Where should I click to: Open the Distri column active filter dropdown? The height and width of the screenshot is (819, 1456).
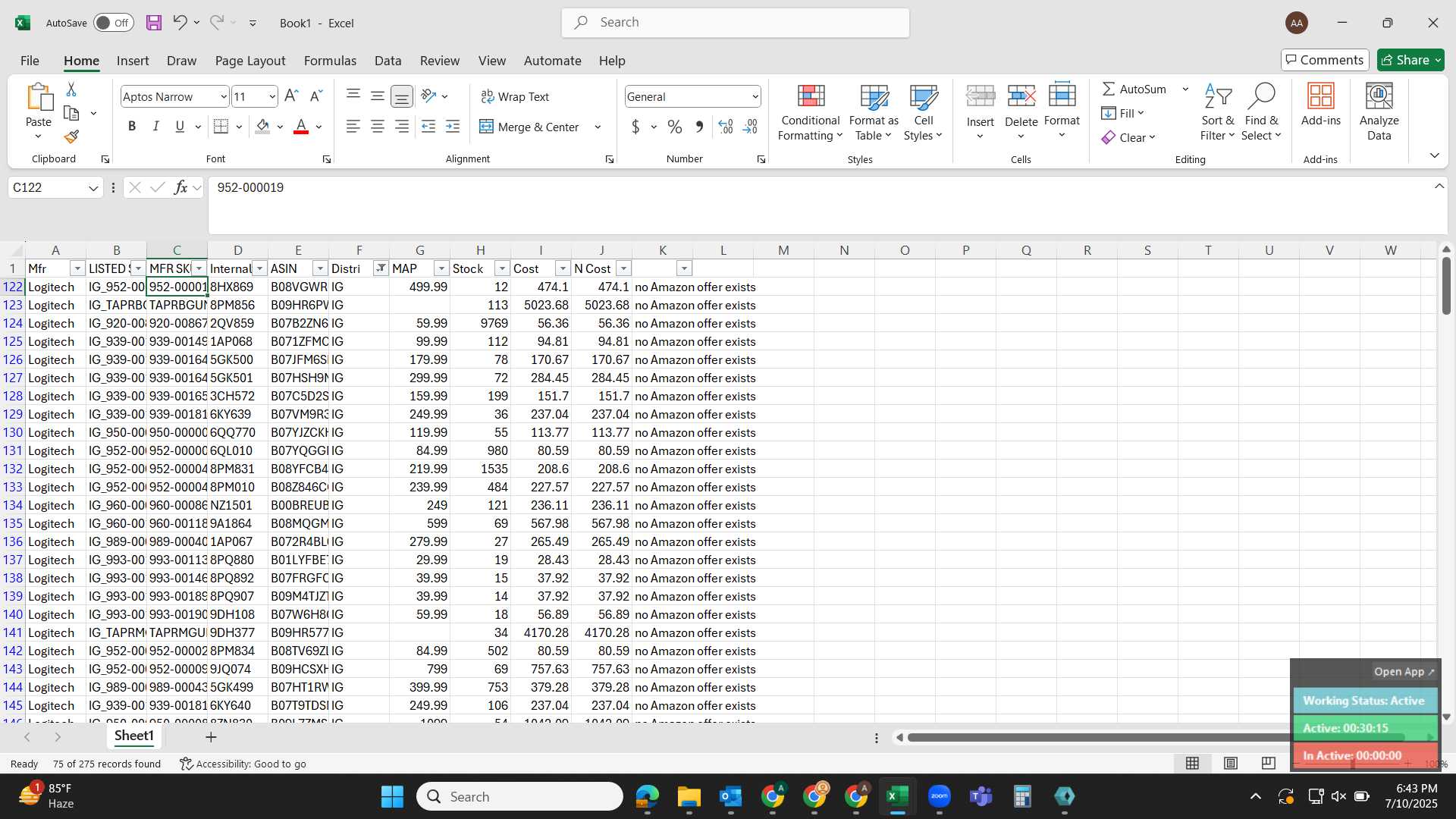381,268
